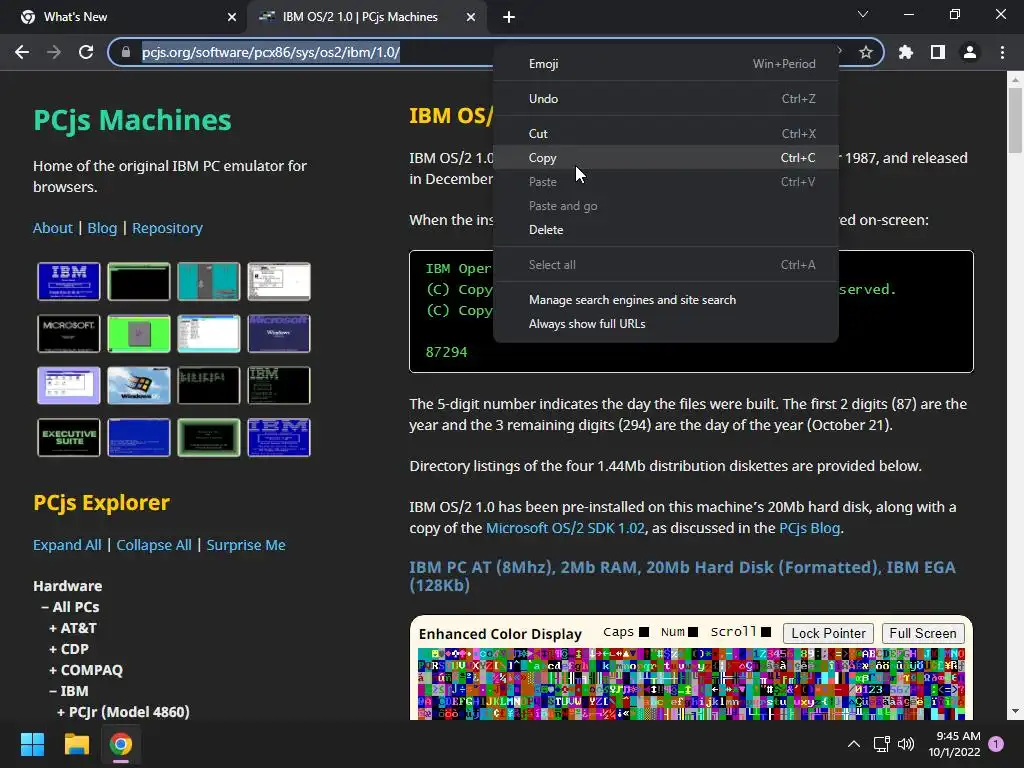Image resolution: width=1024 pixels, height=768 pixels.
Task: Open the MICROSOFT black screen thumbnail
Action: [69, 334]
